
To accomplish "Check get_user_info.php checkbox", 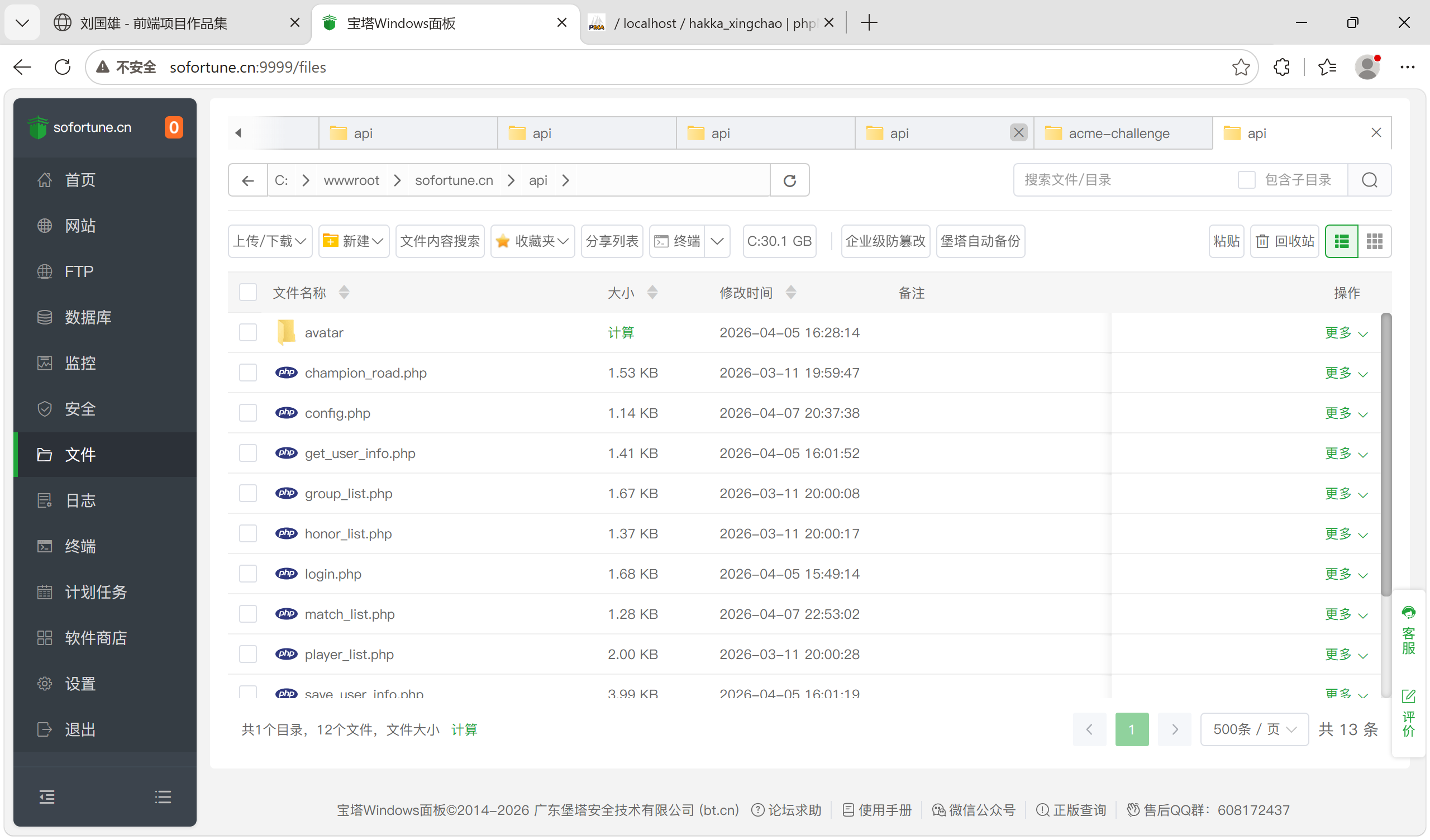I will [248, 453].
